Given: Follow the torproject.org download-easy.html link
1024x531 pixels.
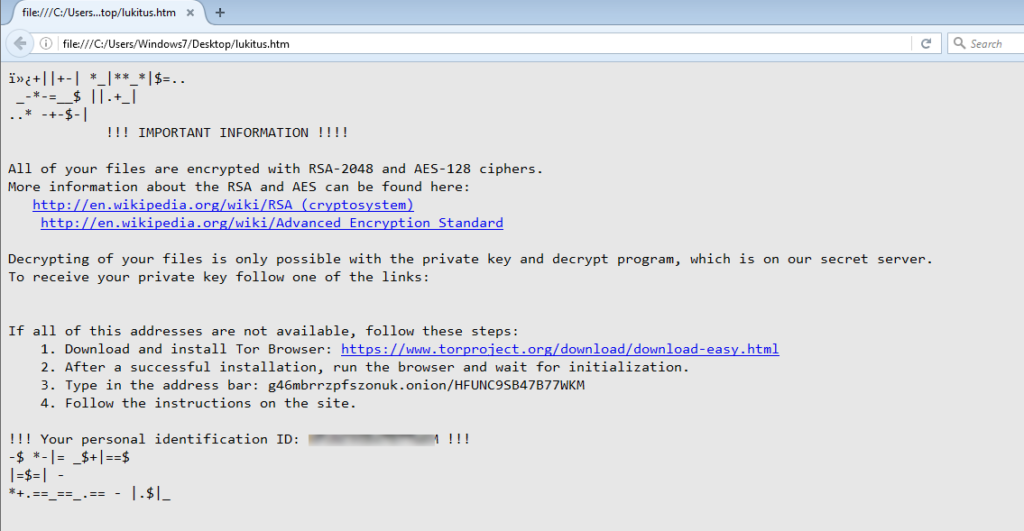Looking at the screenshot, I should coord(560,349).
